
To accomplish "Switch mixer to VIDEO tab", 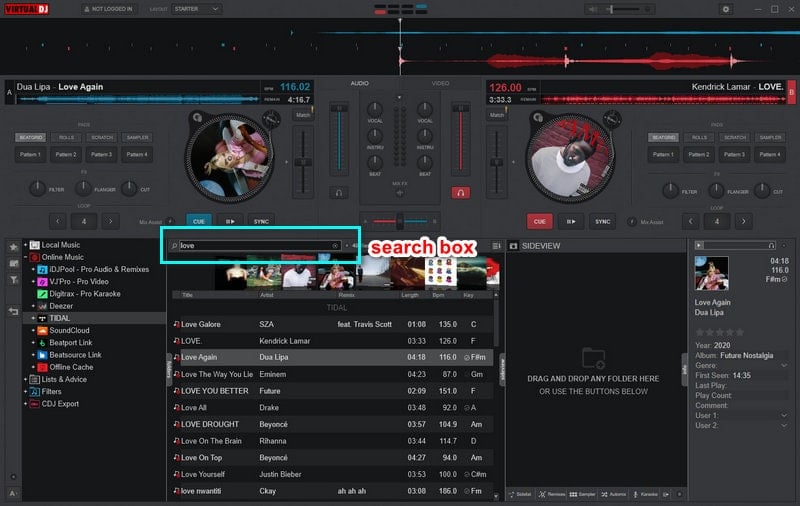I will tap(440, 83).
